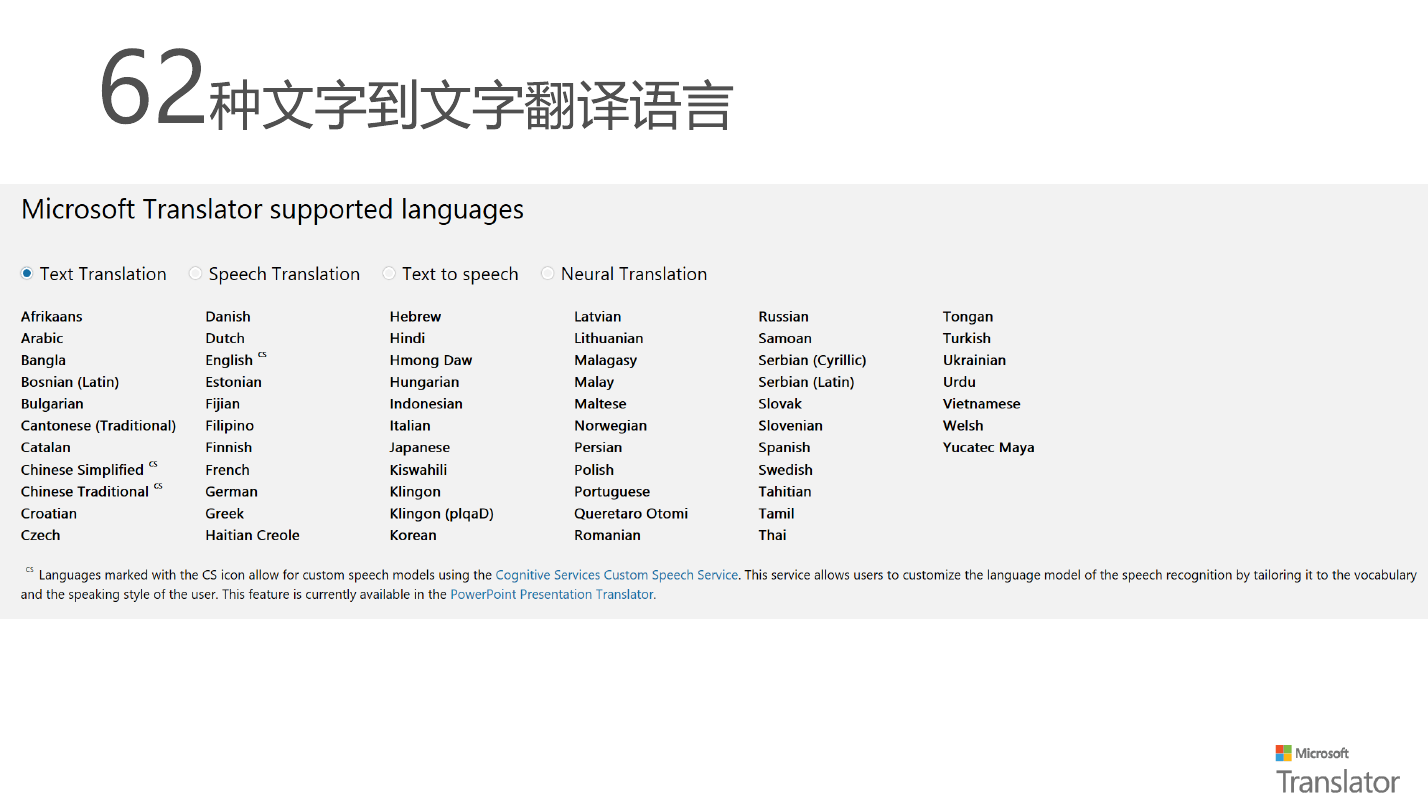Click the Czech entry
1428x804 pixels.
(x=41, y=536)
